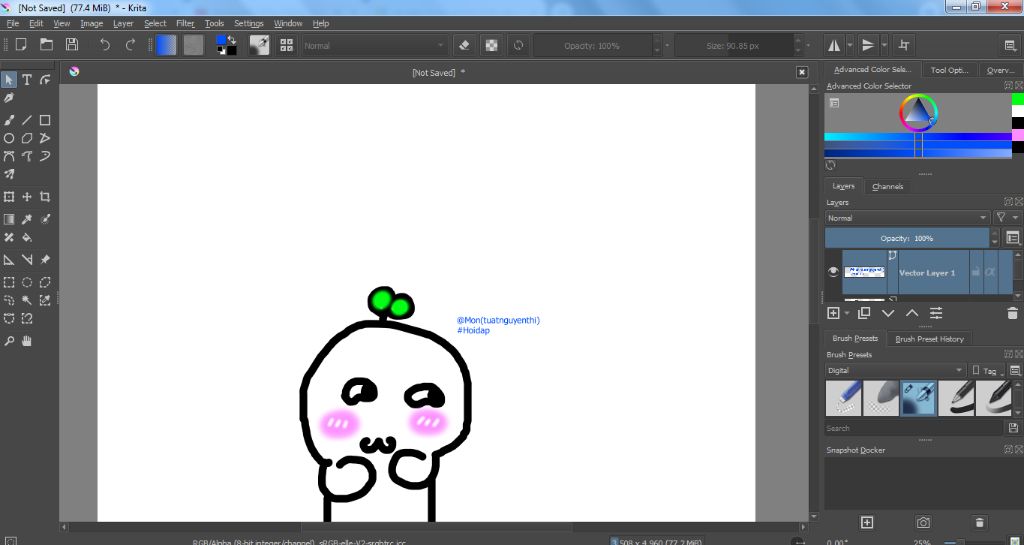Select the Multibrush tool
Screen dimensions: 1024x545
[x=8, y=174]
